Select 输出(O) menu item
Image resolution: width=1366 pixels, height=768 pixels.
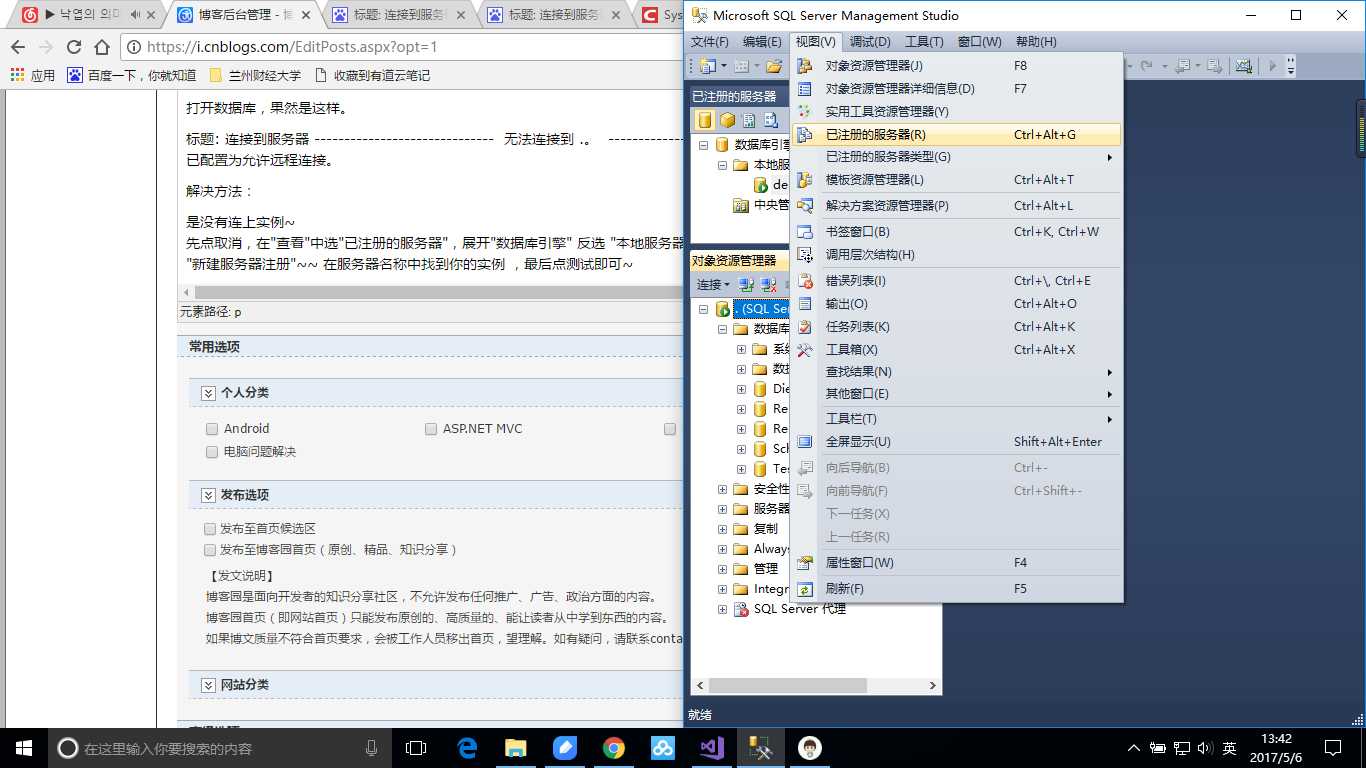(x=956, y=303)
